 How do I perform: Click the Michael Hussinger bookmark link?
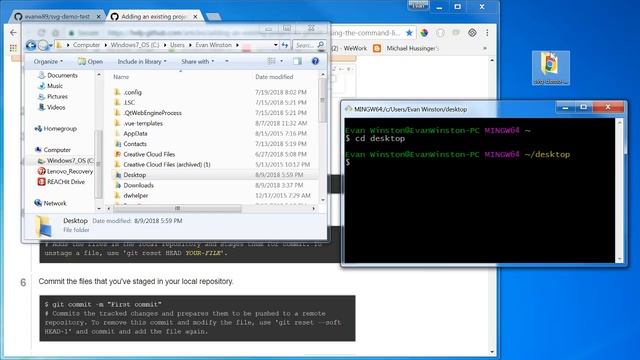click(412, 48)
